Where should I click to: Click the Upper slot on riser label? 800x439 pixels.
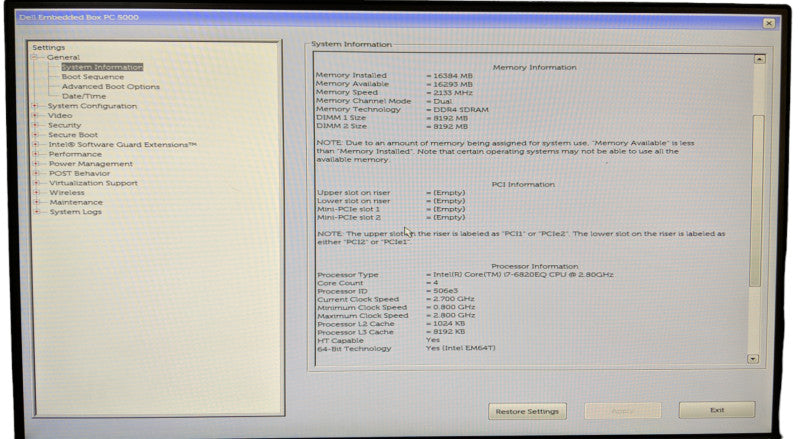point(354,192)
